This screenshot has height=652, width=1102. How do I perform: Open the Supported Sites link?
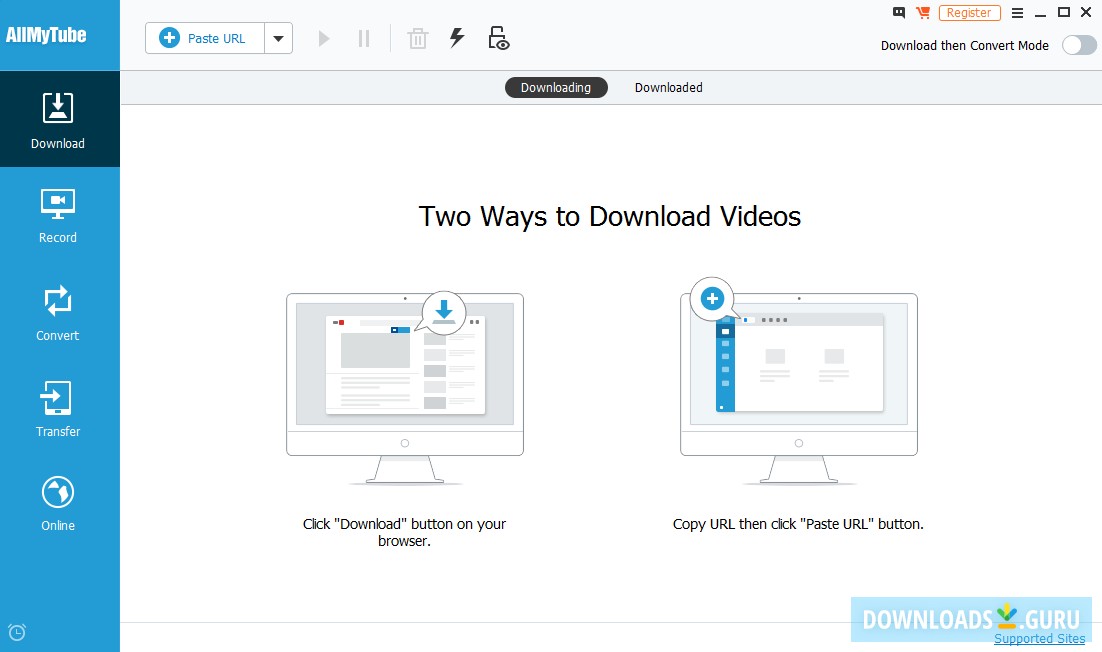point(1039,638)
